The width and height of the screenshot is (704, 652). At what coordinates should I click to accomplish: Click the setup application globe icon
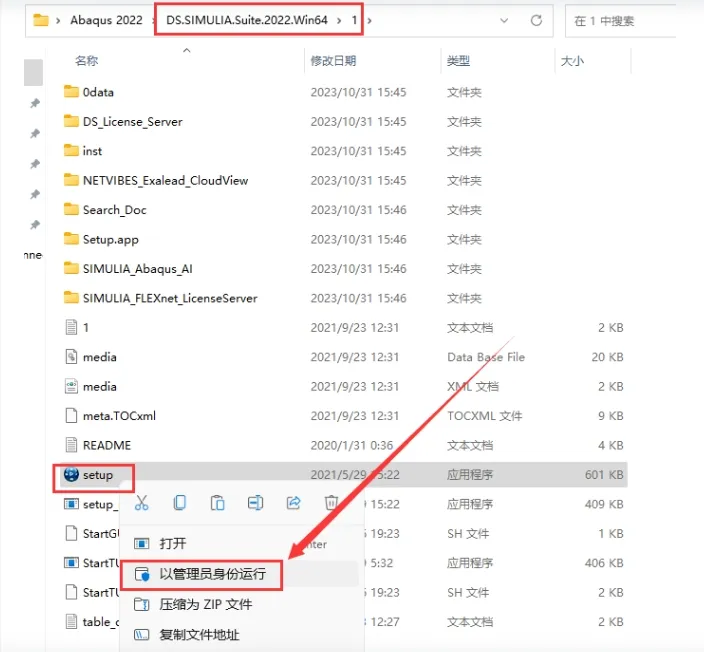tap(71, 475)
